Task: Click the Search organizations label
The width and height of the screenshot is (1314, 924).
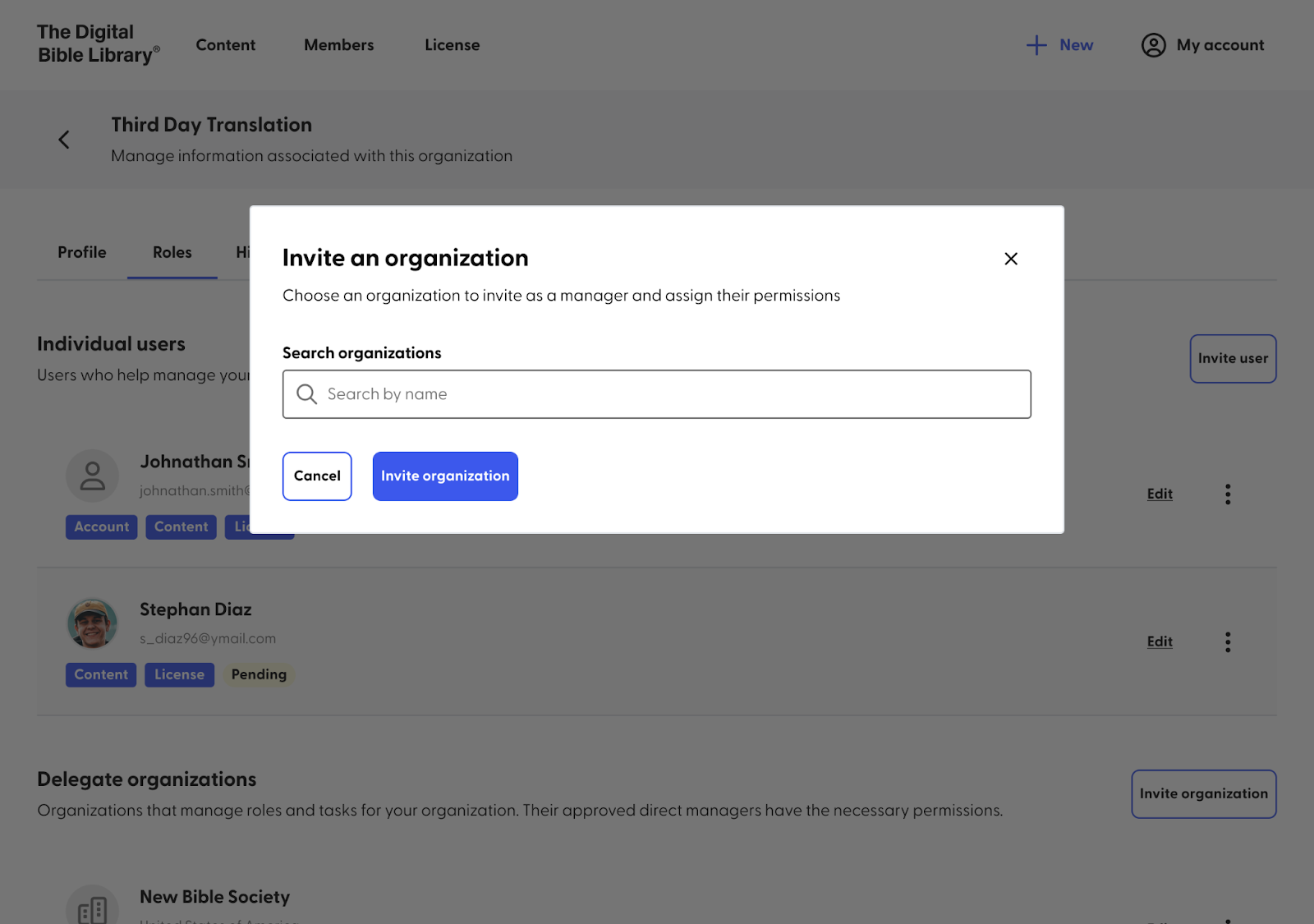Action: (362, 353)
